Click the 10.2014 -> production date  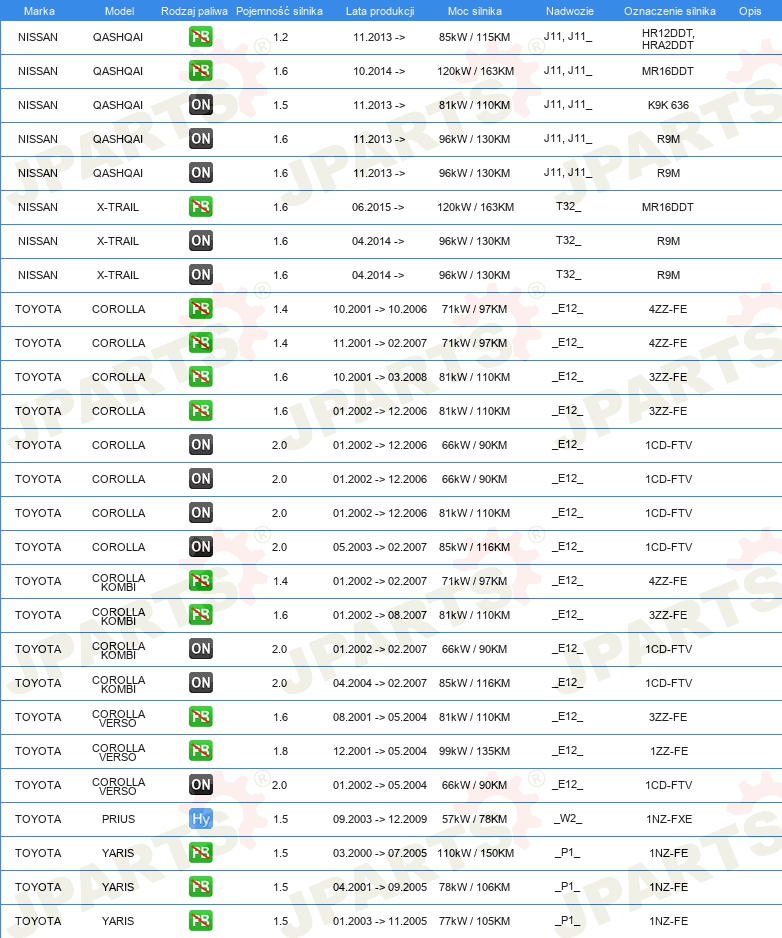click(x=379, y=71)
